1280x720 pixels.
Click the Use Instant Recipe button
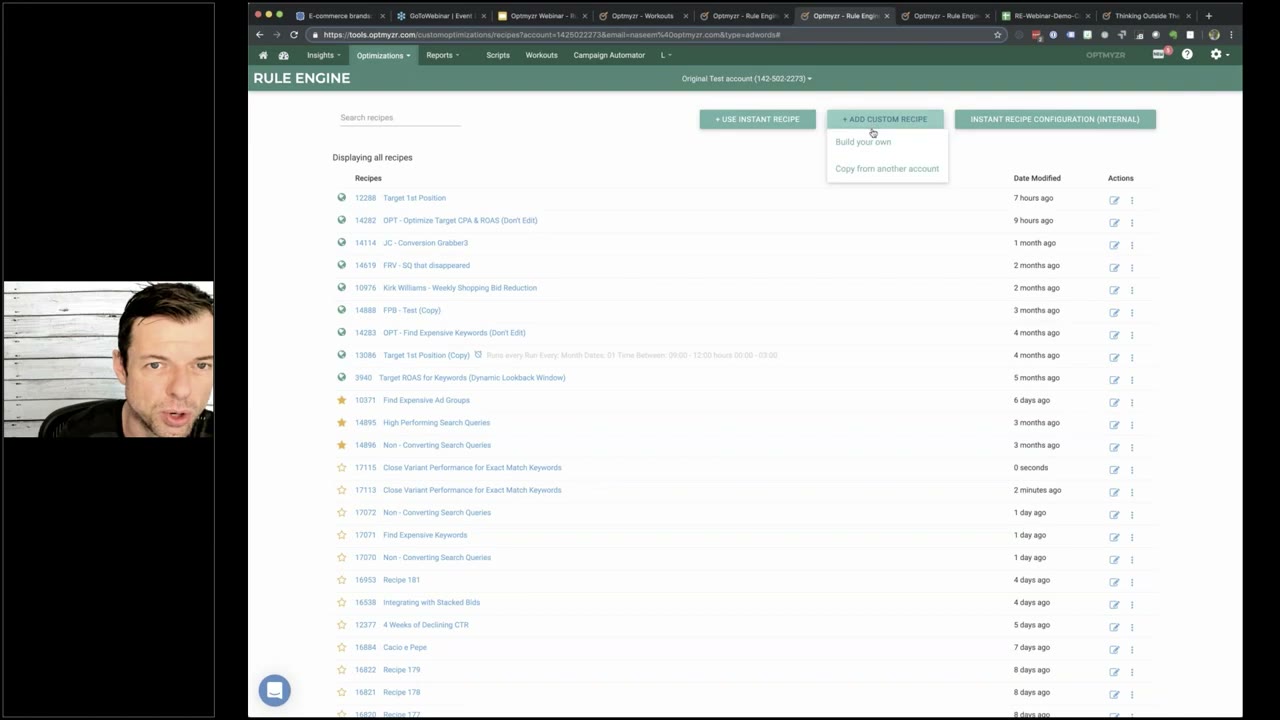(757, 119)
